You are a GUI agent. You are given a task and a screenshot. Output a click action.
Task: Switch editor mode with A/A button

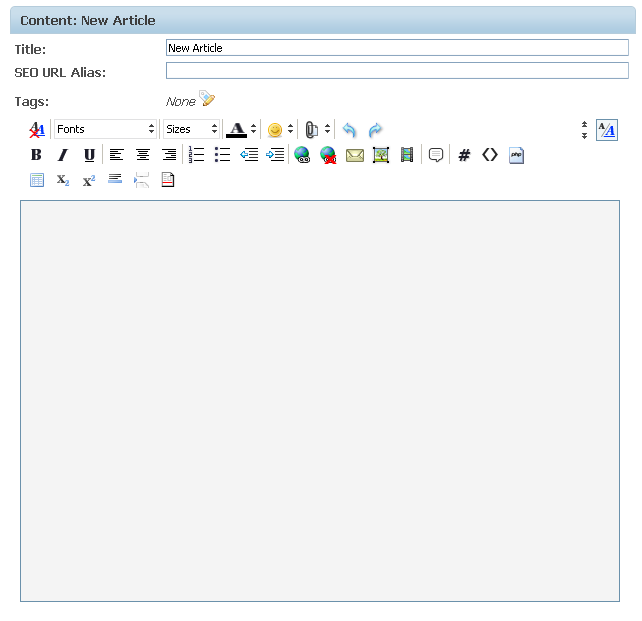(x=606, y=130)
